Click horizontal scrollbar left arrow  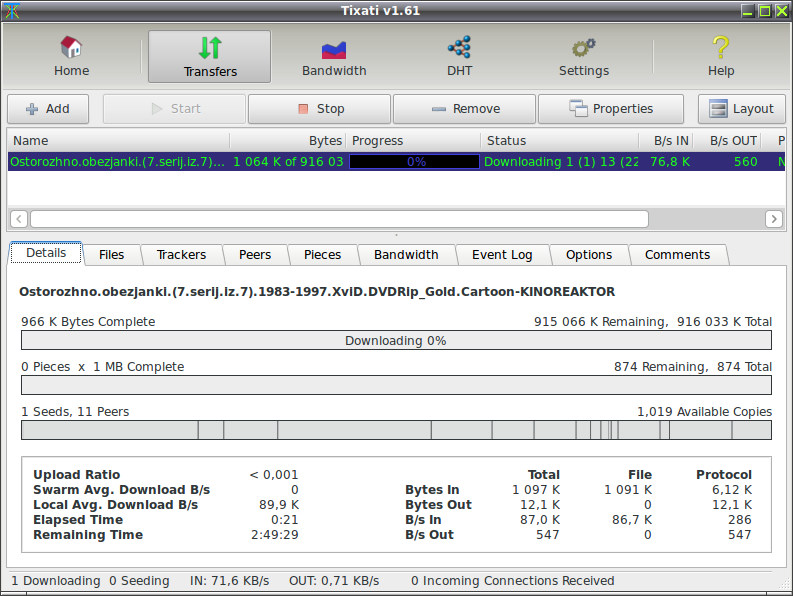pyautogui.click(x=19, y=219)
